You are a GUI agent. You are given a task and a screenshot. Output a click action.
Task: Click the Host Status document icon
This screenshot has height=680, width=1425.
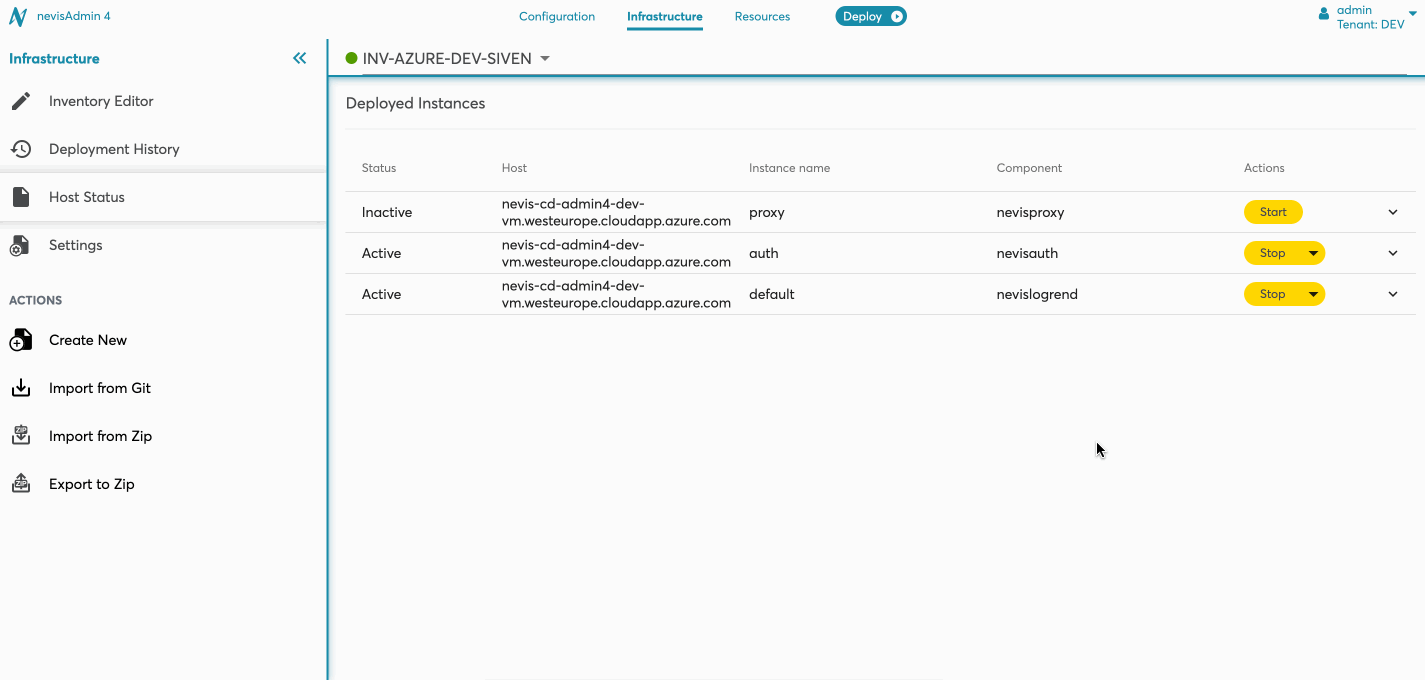(21, 197)
